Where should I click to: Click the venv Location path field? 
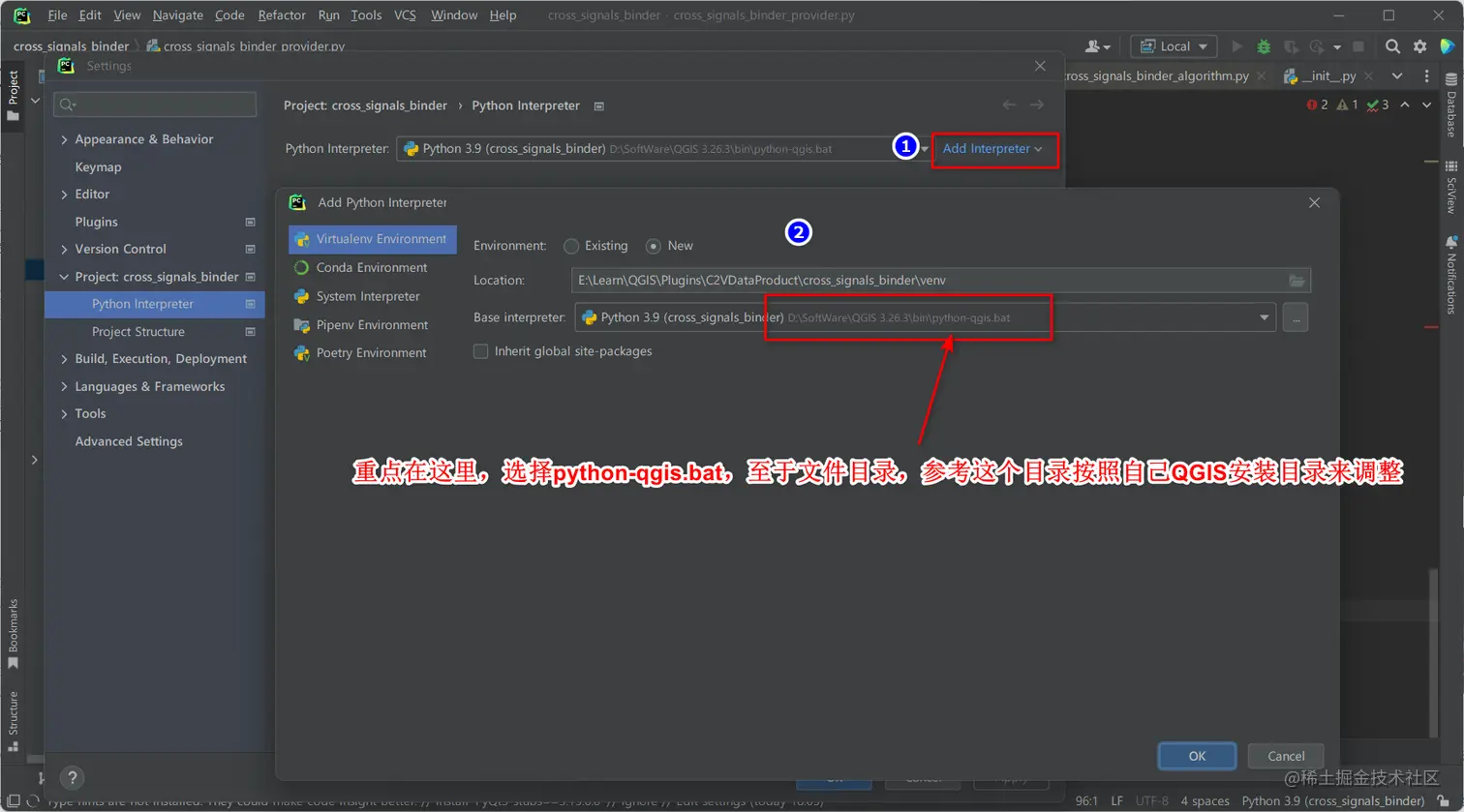(x=941, y=281)
